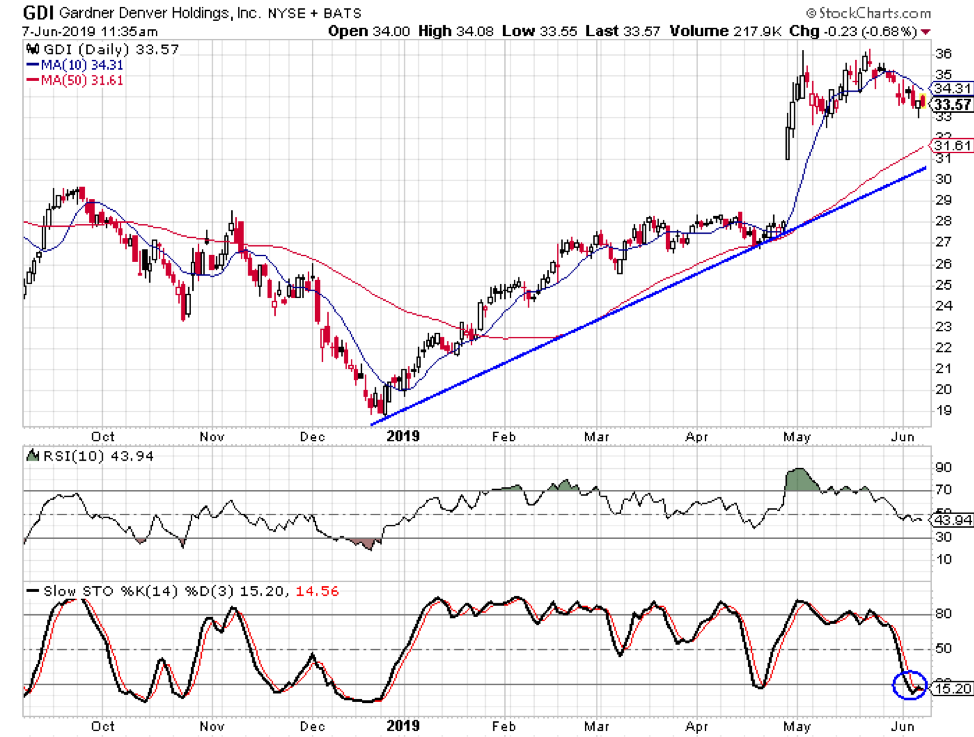Click the 19 price level on right axis
974x737 pixels.
[x=943, y=410]
